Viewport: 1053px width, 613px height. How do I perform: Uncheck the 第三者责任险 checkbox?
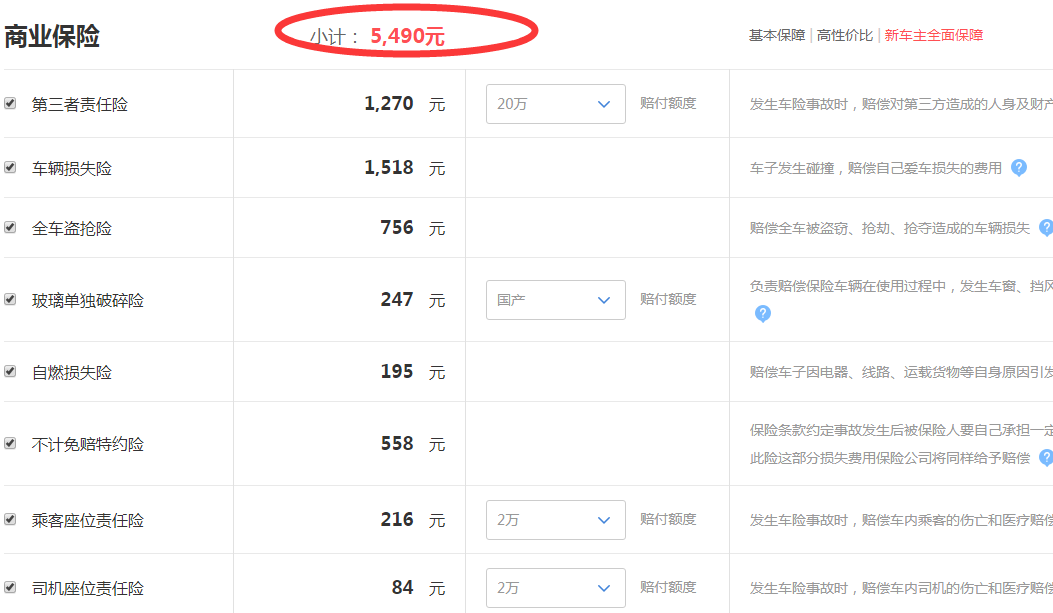tap(10, 103)
